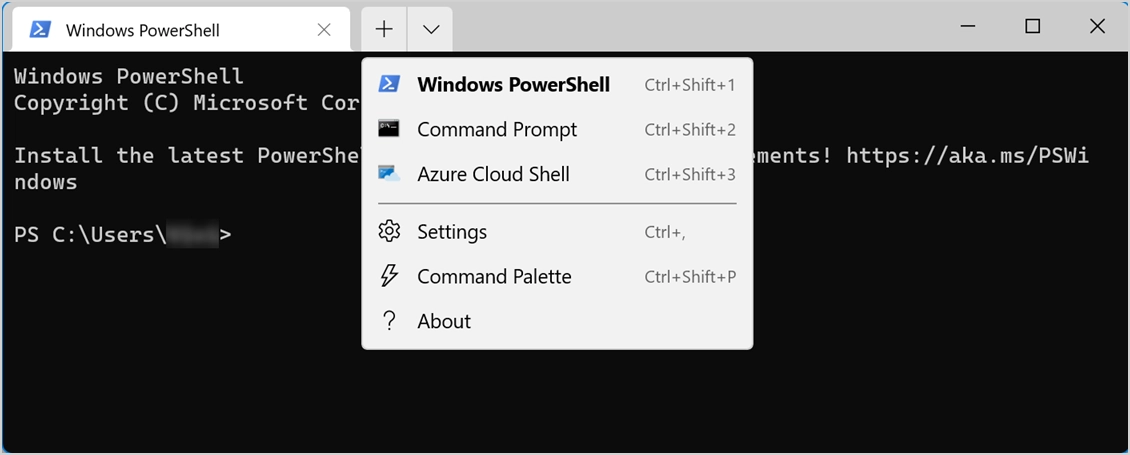Image resolution: width=1130 pixels, height=455 pixels.
Task: Select About from the dropdown menu
Action: (444, 321)
